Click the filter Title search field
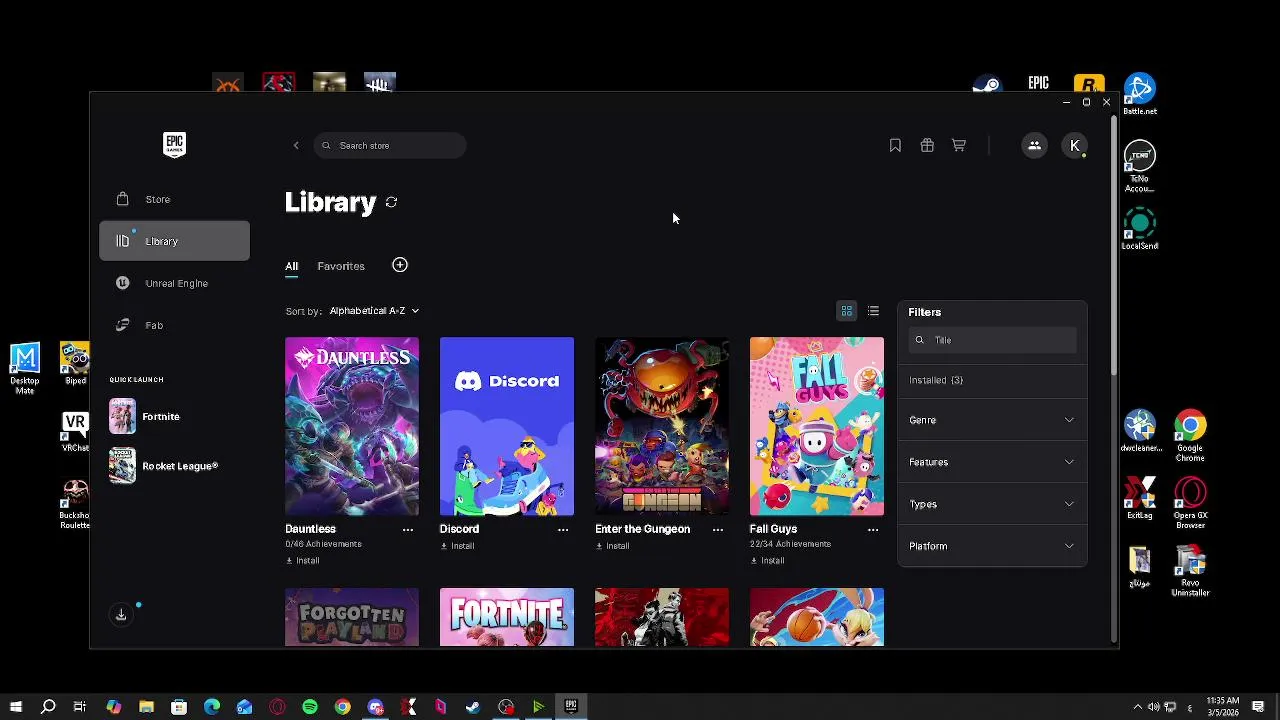 (992, 340)
